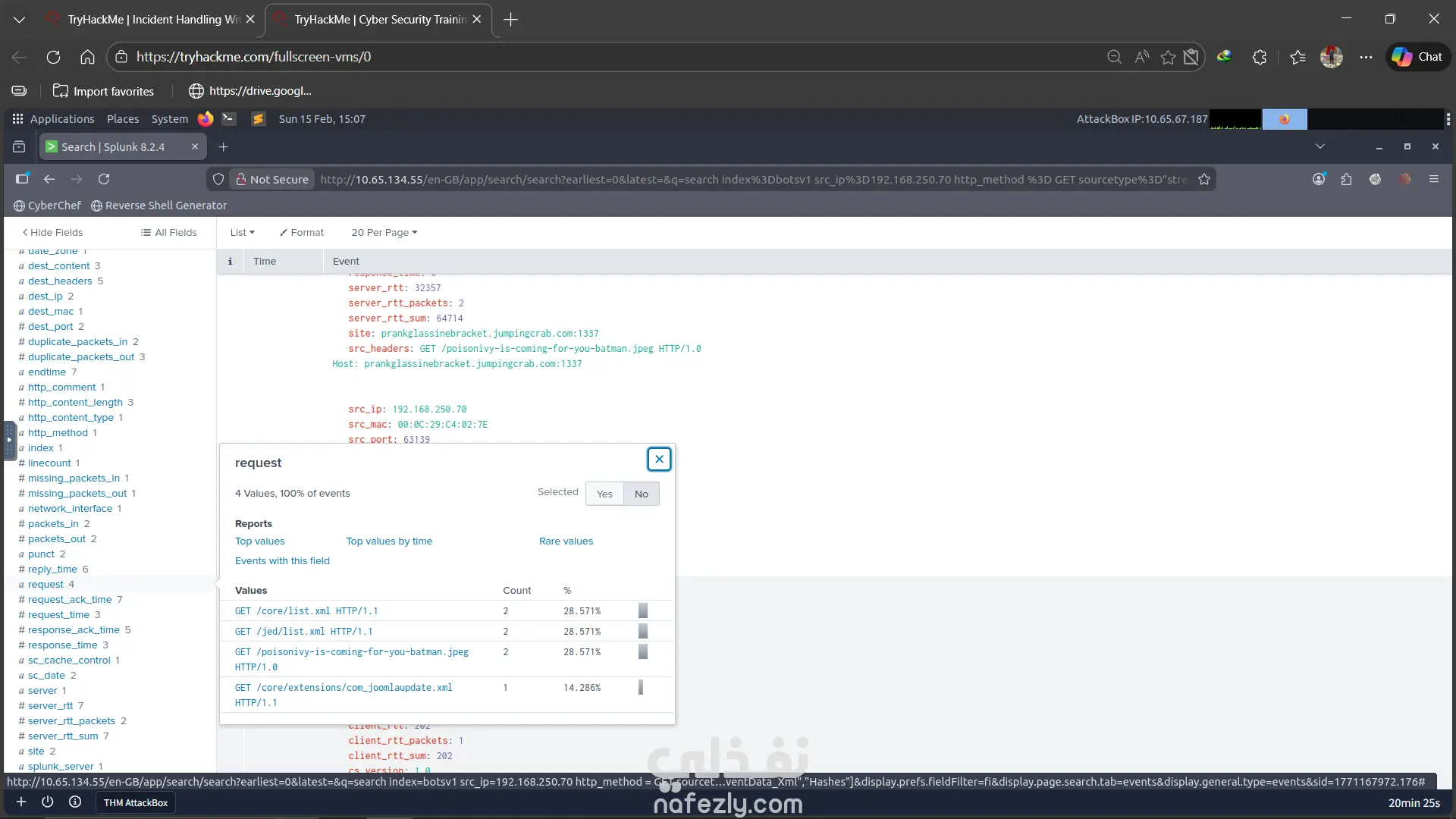1456x819 pixels.
Task: Click the Top values by time link
Action: pyautogui.click(x=389, y=541)
